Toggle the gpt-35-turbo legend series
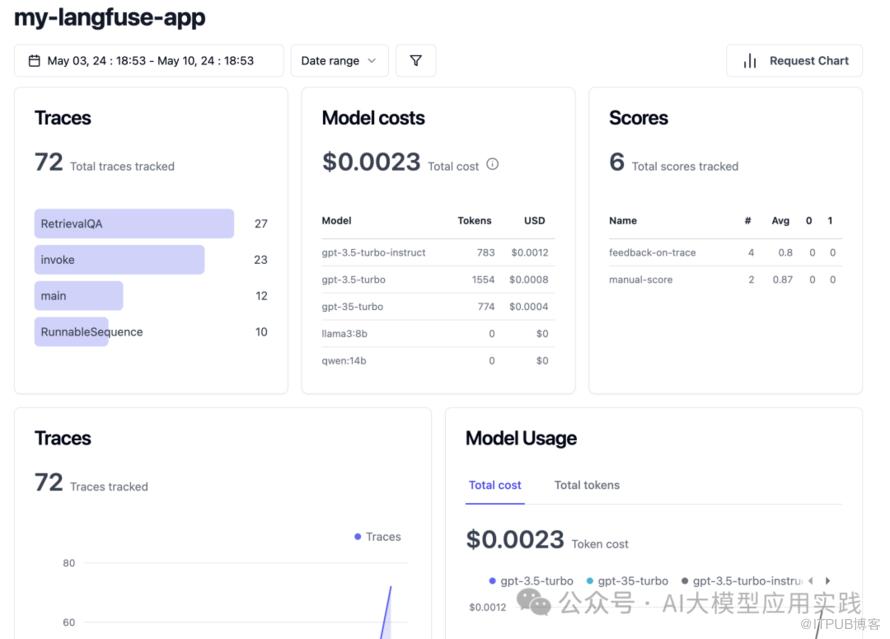The height and width of the screenshot is (639, 890). (x=627, y=581)
